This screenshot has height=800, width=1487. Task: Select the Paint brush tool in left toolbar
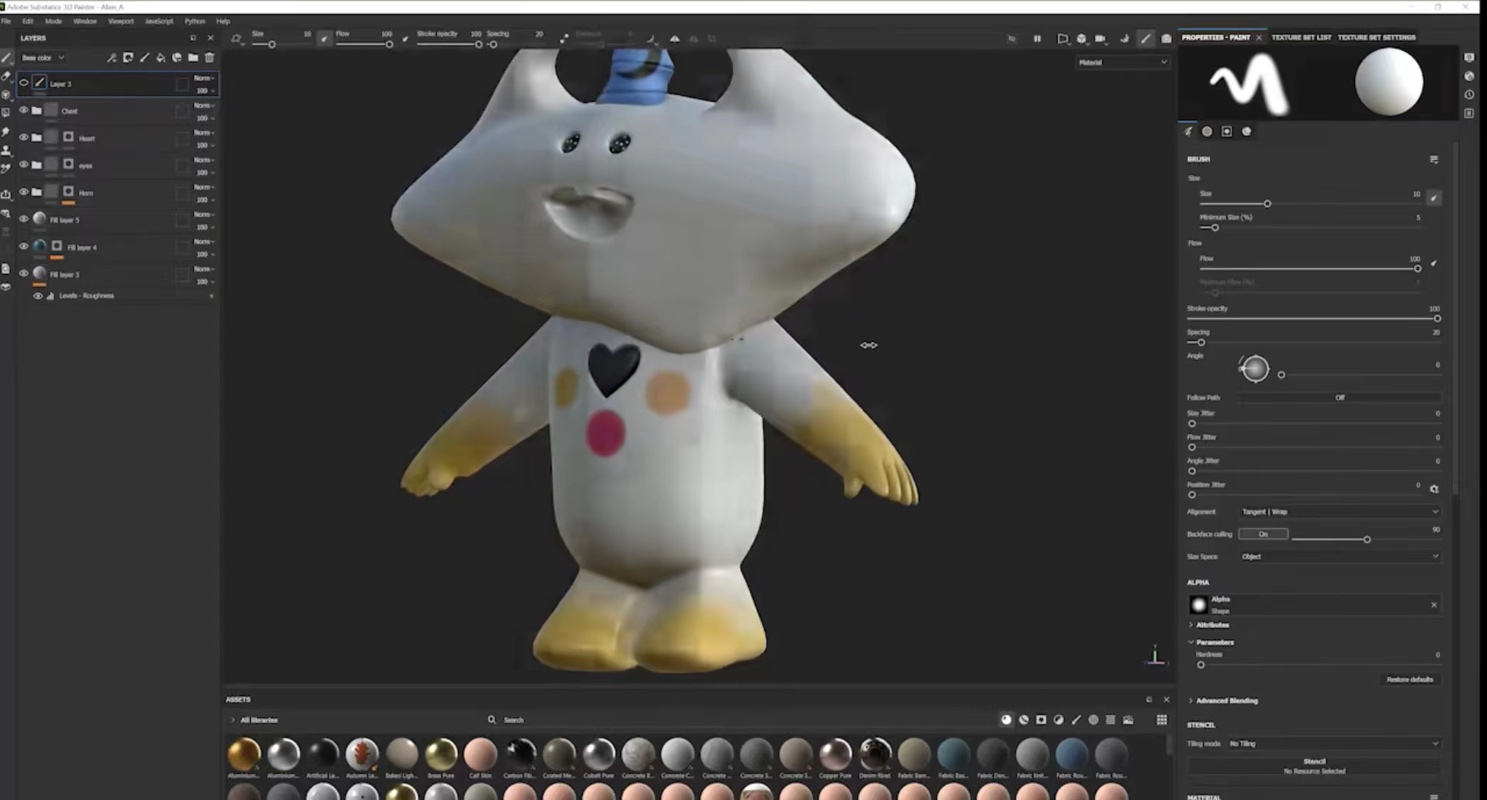pyautogui.click(x=6, y=58)
